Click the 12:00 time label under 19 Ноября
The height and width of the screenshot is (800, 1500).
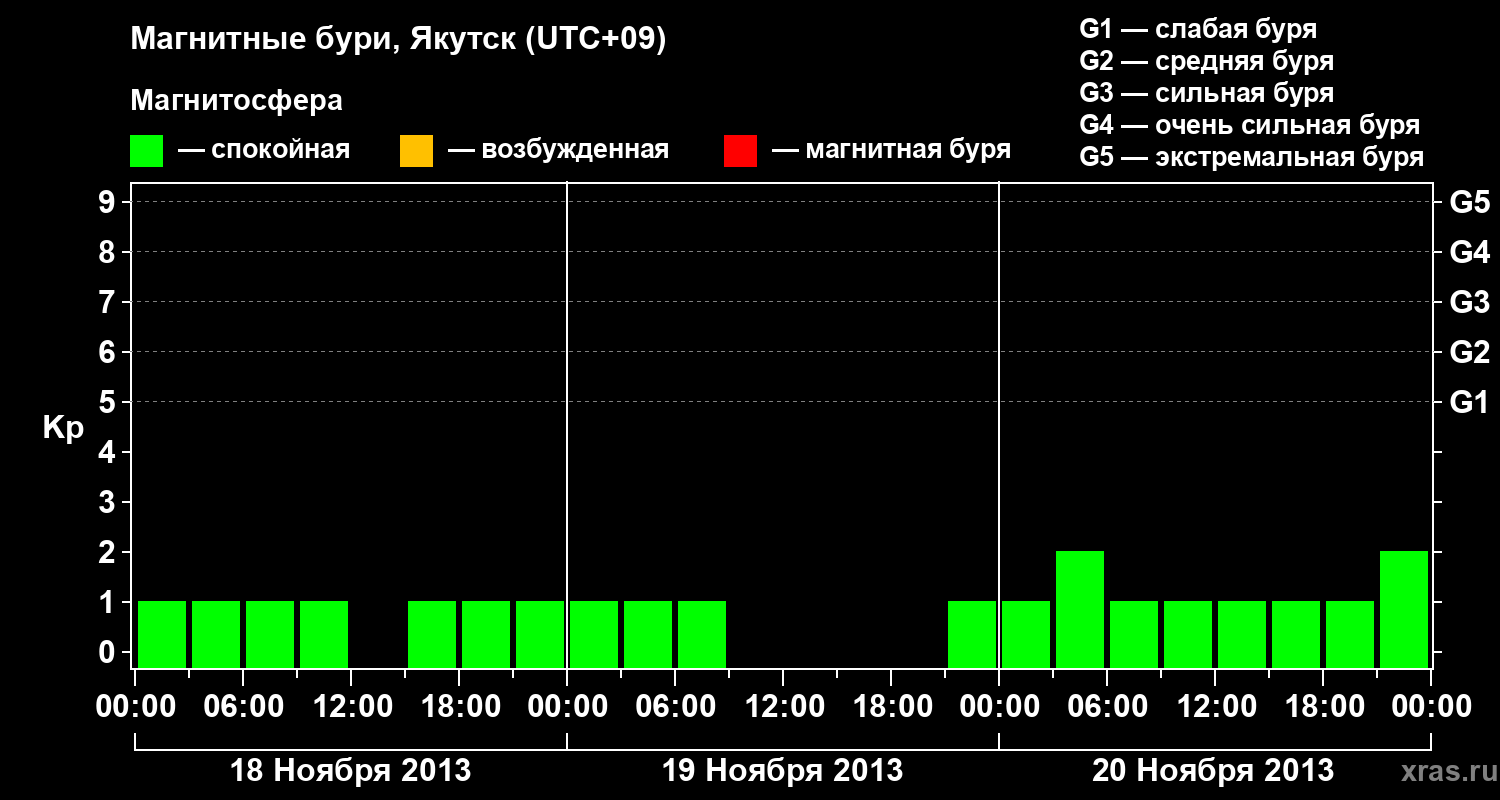[783, 706]
